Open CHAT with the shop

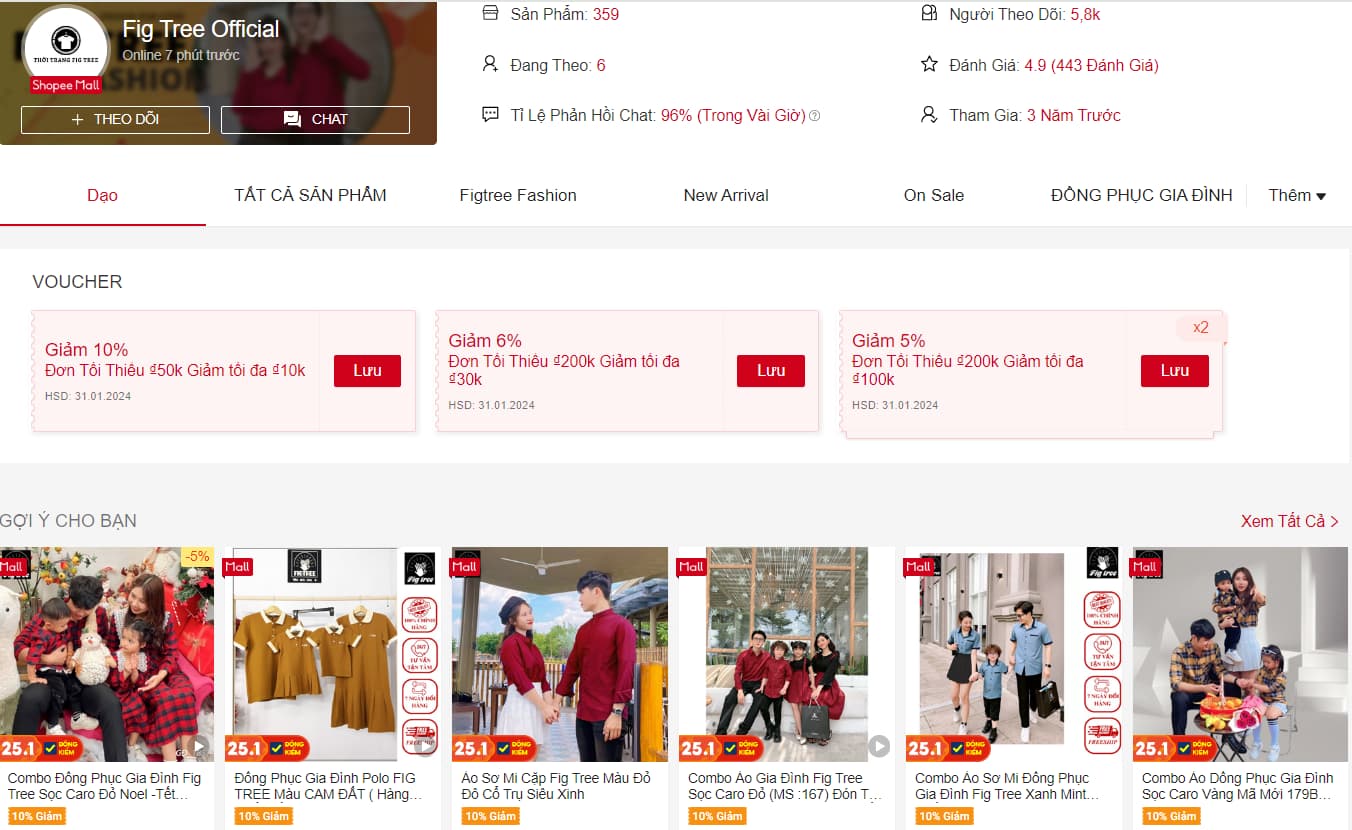(315, 119)
